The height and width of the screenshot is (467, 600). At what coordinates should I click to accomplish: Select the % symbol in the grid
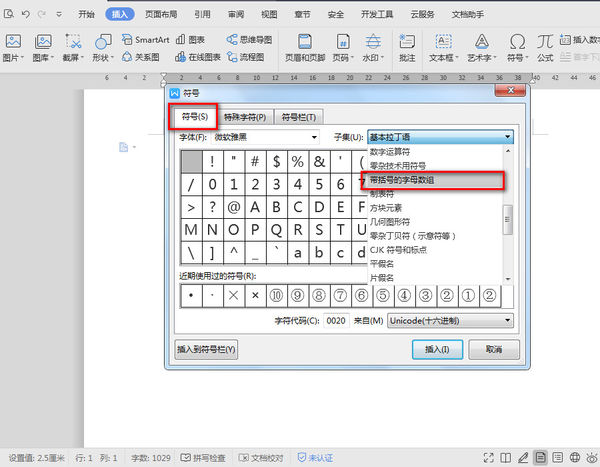[298, 162]
